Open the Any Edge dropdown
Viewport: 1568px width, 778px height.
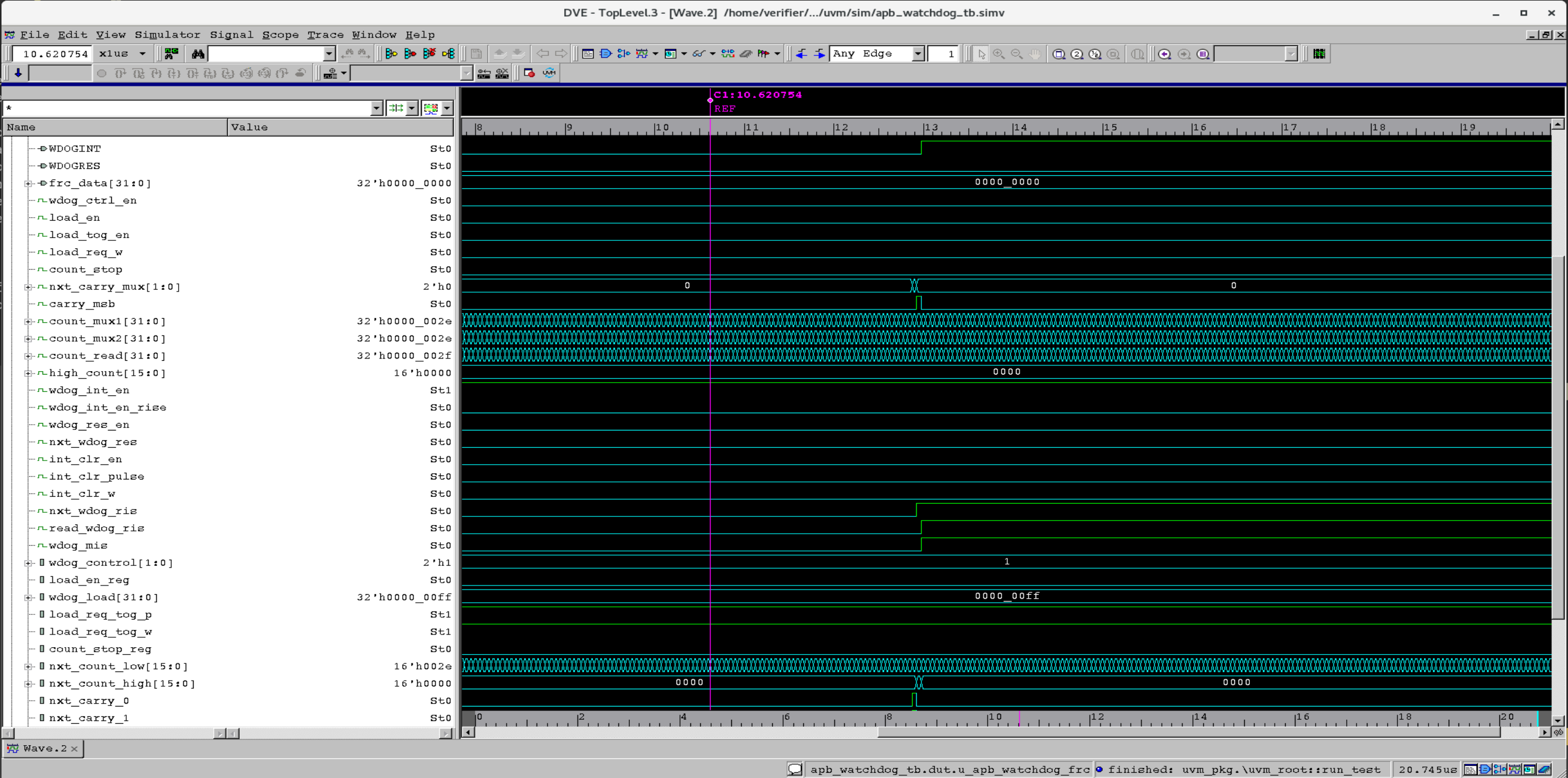click(918, 54)
